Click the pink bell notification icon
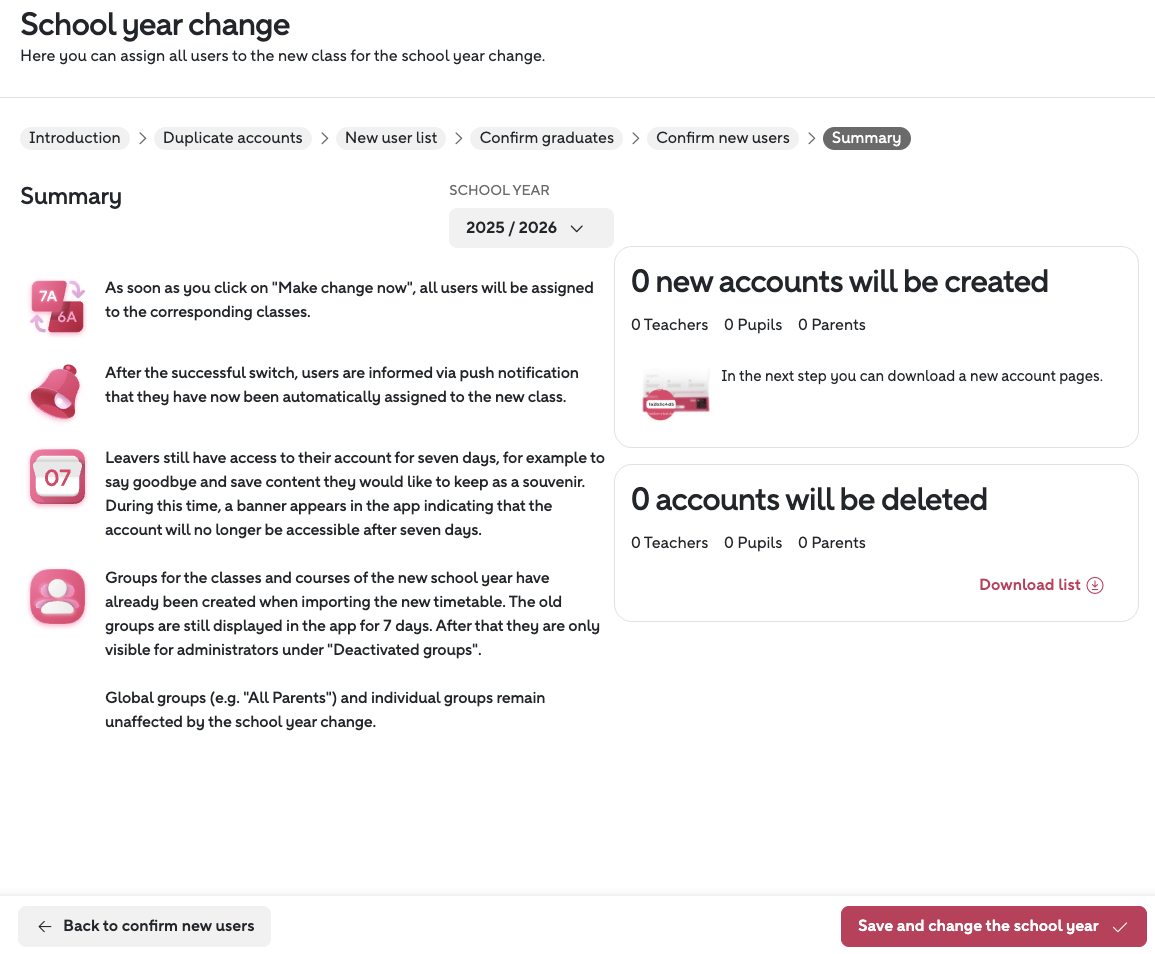The height and width of the screenshot is (954, 1155). coord(57,391)
